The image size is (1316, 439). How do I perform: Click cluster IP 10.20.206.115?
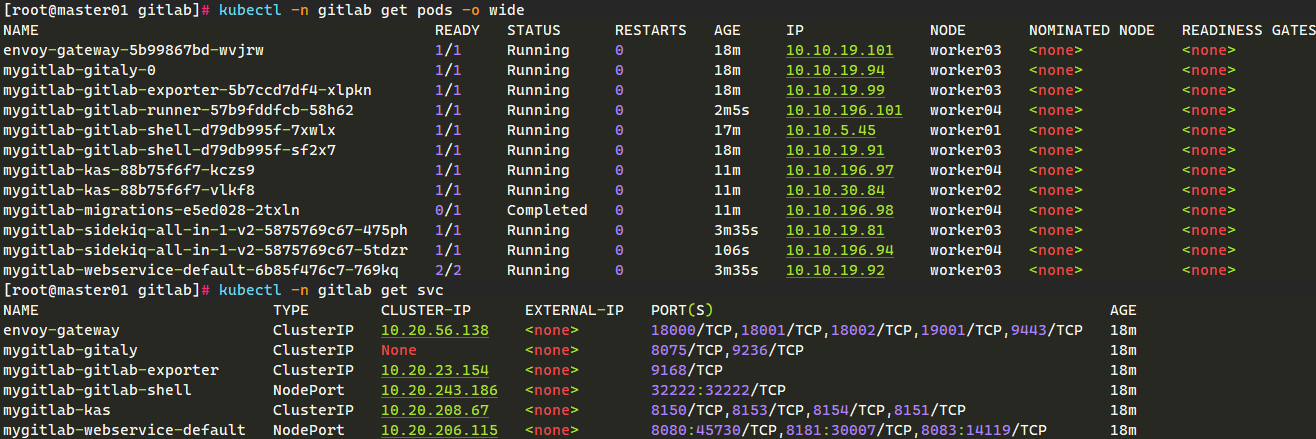pyautogui.click(x=439, y=430)
